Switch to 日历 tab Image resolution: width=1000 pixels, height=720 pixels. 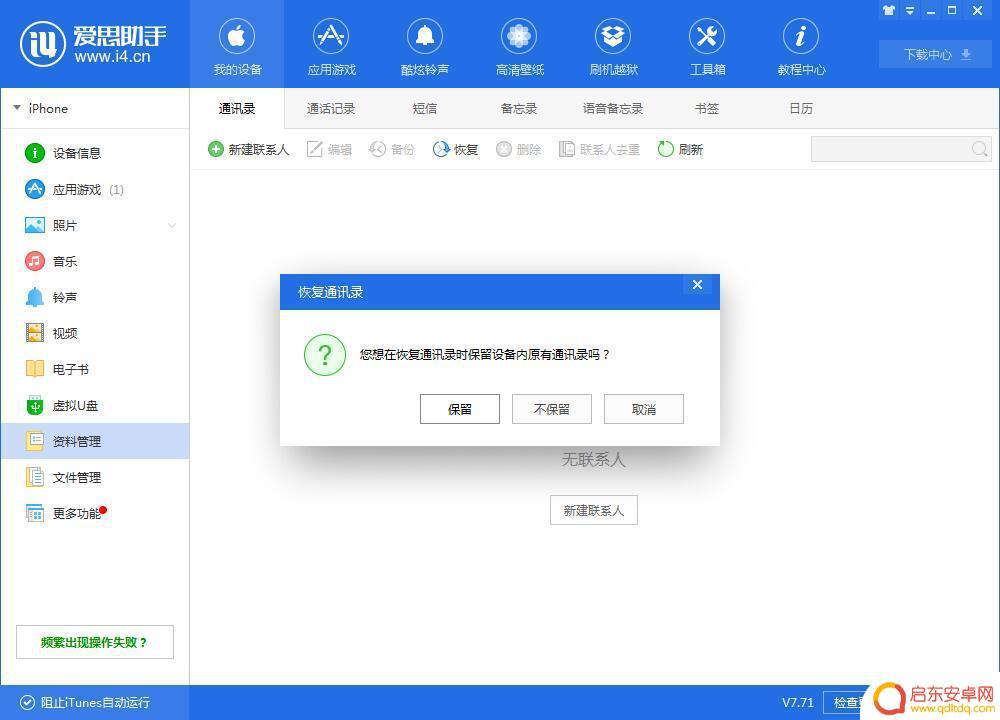801,108
